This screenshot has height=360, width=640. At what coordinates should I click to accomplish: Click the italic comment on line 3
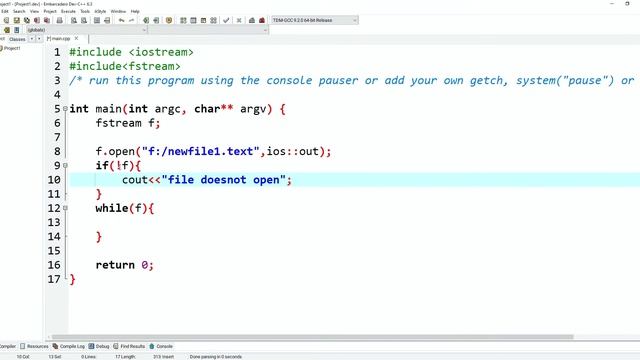coord(352,80)
